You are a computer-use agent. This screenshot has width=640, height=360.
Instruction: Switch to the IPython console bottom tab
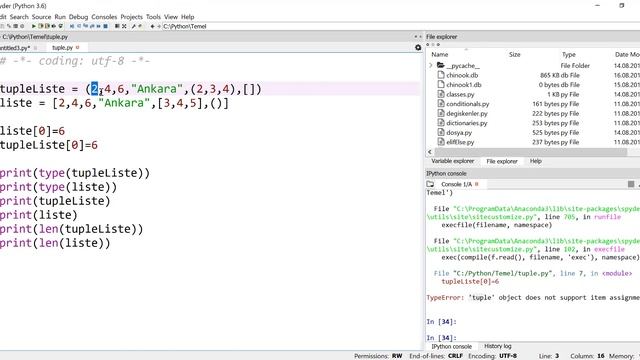coord(451,346)
